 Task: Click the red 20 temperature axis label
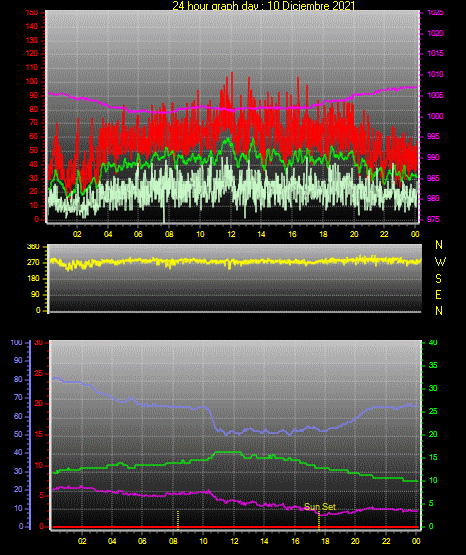tap(39, 404)
